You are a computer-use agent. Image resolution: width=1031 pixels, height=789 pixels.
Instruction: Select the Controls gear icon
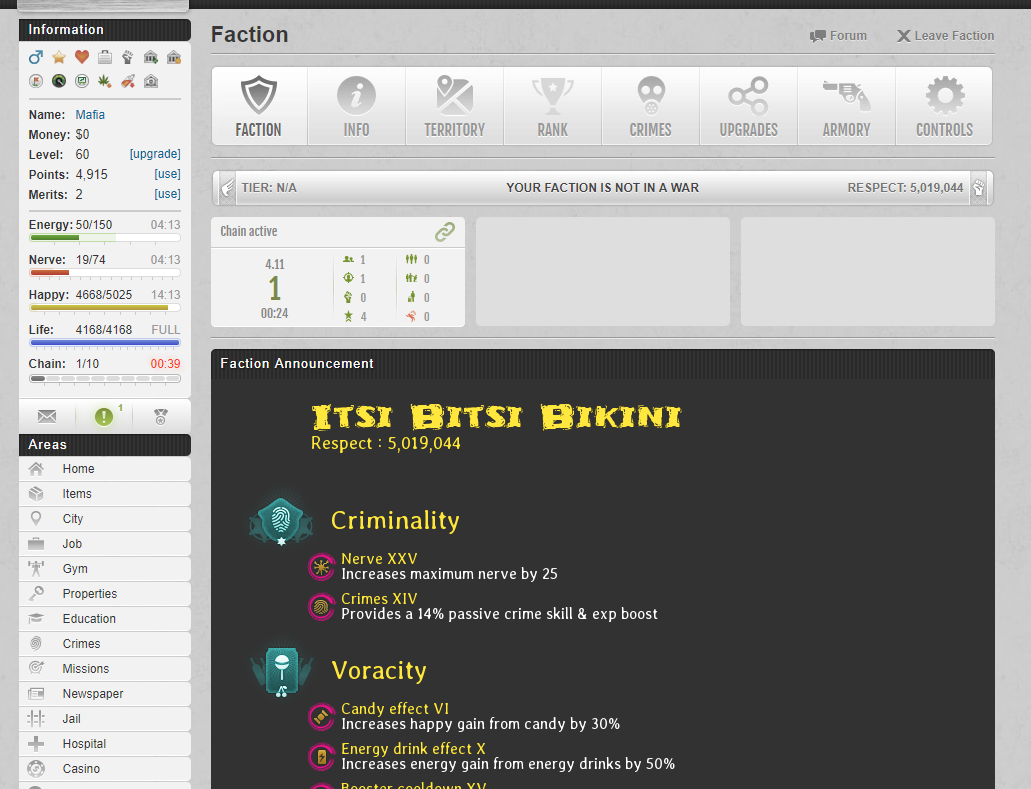click(943, 97)
